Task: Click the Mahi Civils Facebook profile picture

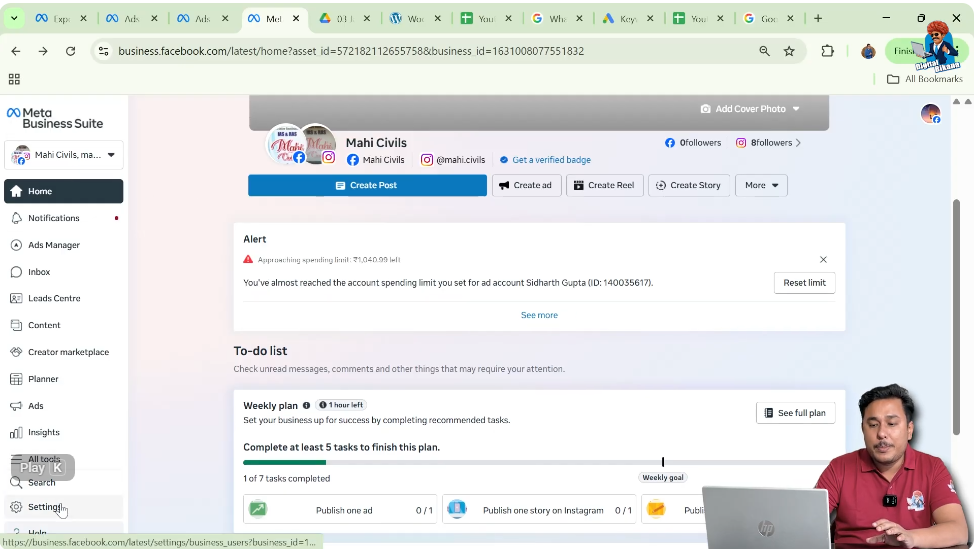Action: [x=285, y=144]
